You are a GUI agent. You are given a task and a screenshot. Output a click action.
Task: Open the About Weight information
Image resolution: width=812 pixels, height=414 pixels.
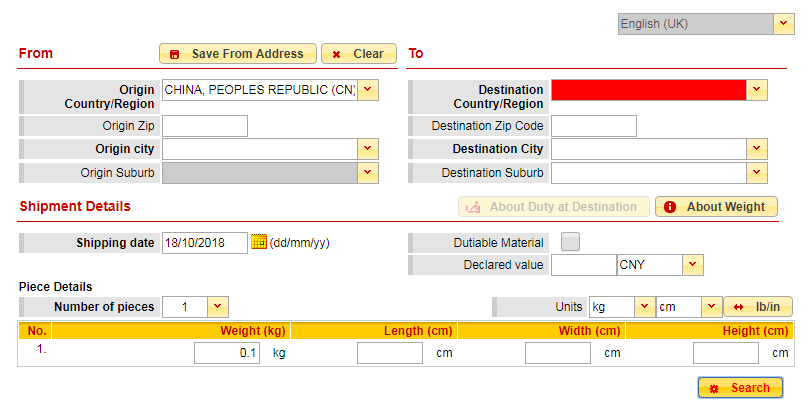coord(716,207)
